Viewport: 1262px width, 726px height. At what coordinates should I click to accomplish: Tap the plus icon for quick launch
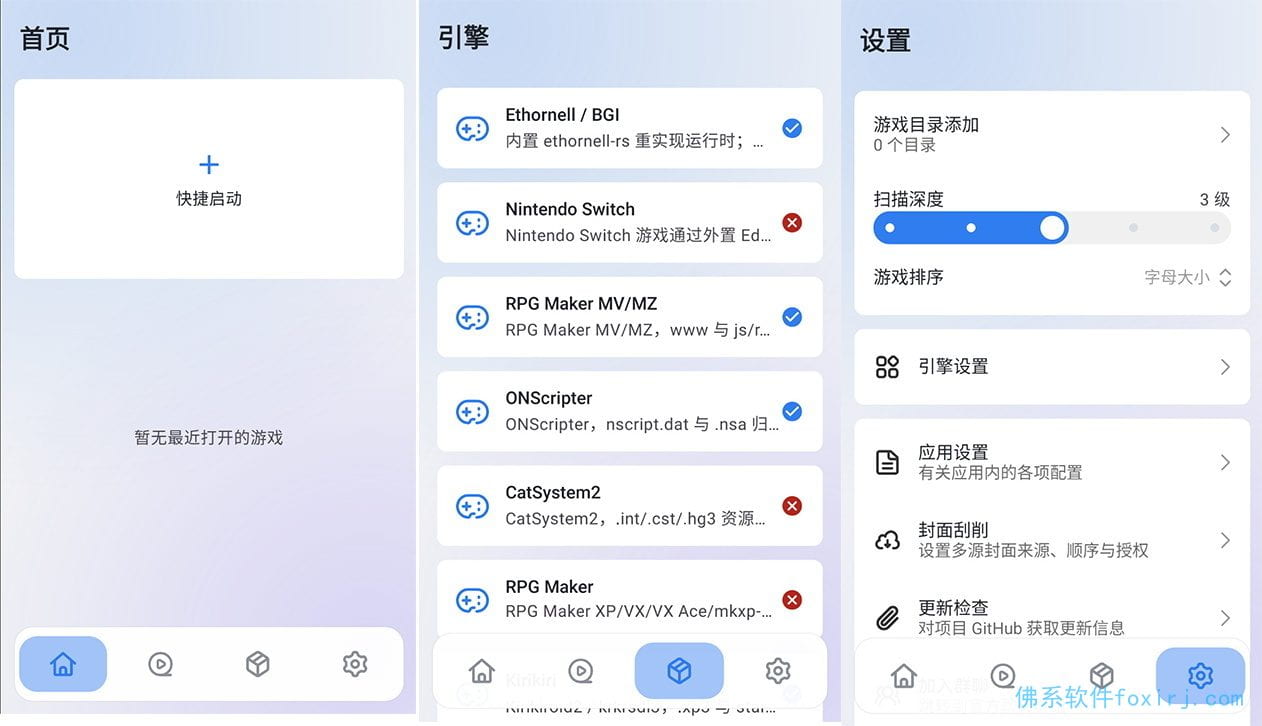tap(209, 165)
